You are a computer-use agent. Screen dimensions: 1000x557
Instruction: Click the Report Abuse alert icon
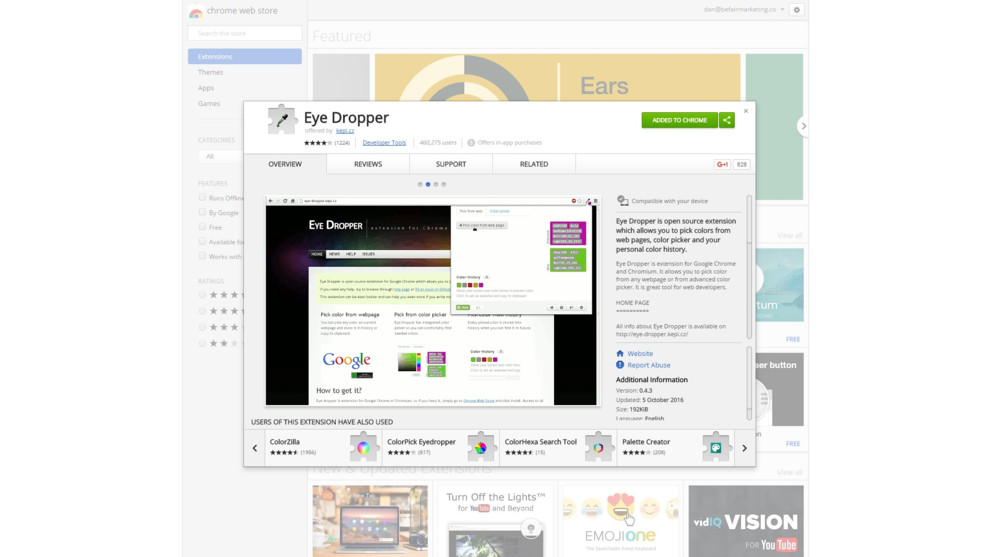[620, 365]
